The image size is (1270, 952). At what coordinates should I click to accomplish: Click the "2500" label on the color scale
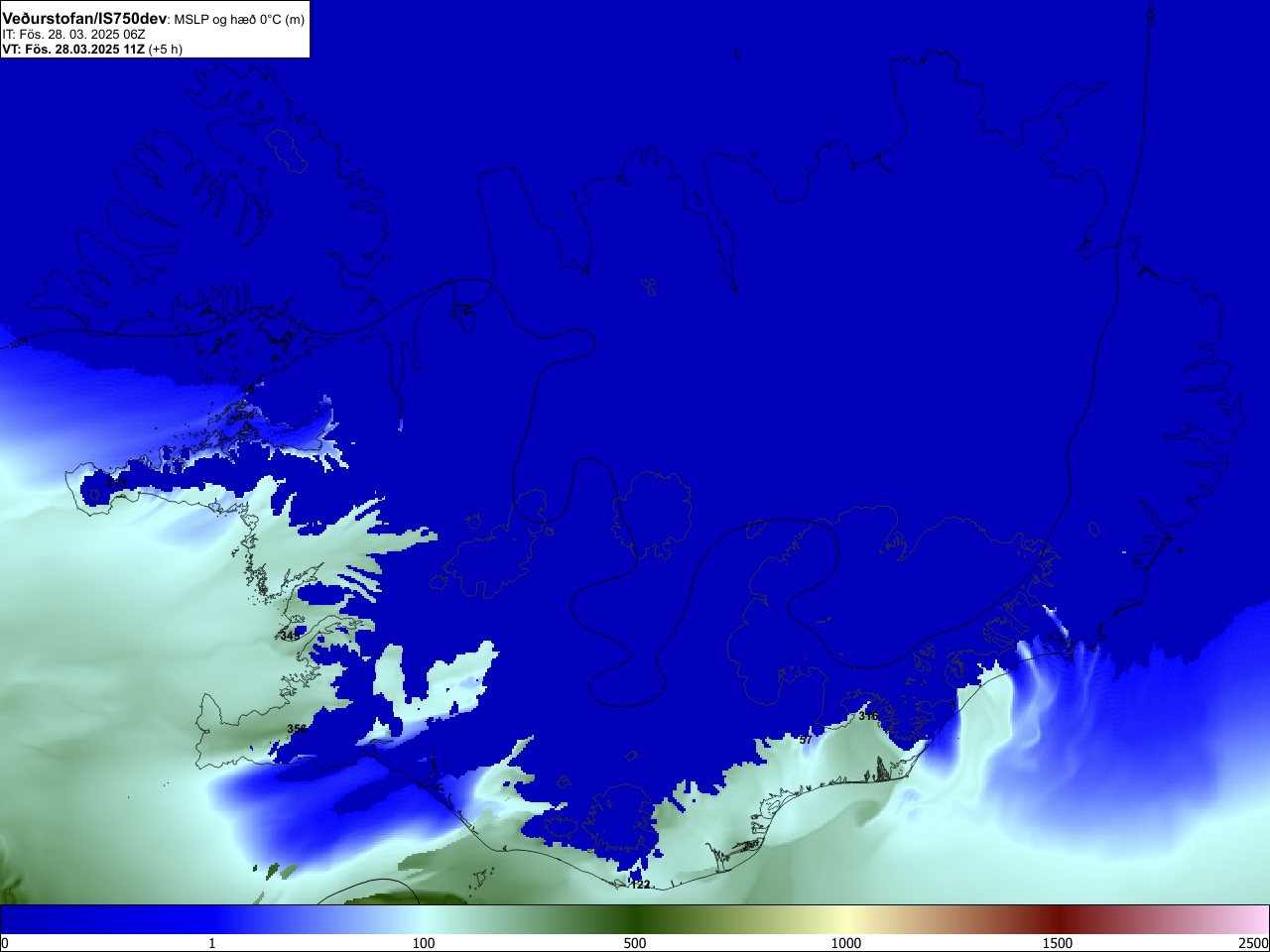point(1253,943)
